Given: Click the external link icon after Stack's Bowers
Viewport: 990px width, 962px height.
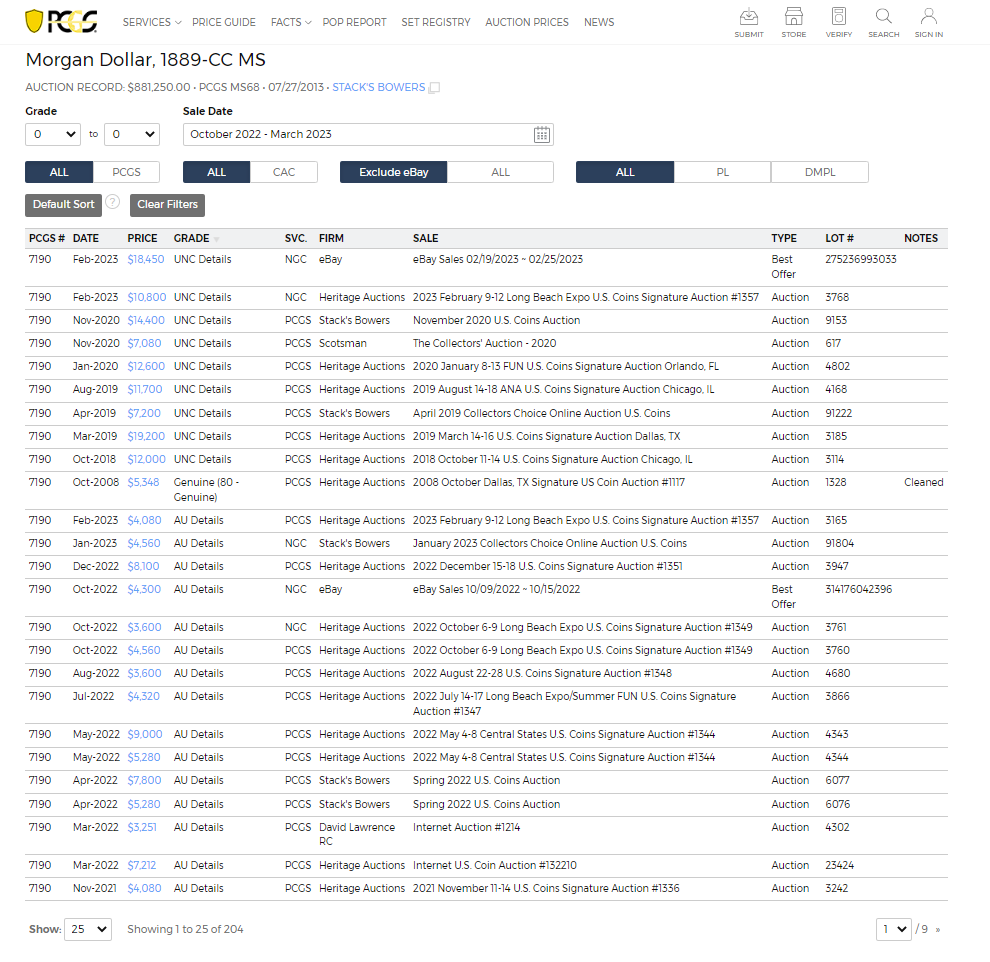Looking at the screenshot, I should (x=434, y=88).
